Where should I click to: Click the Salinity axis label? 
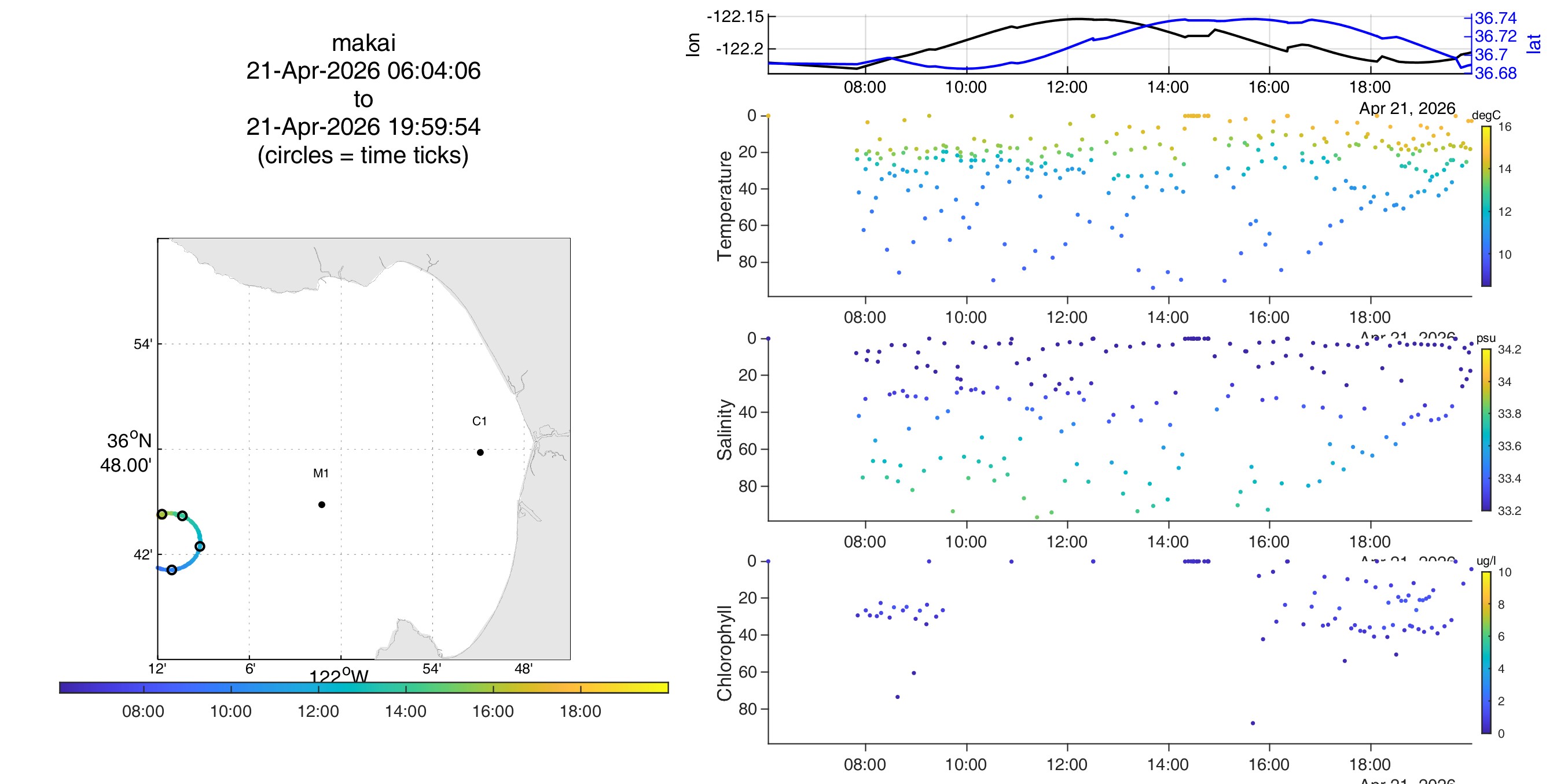click(724, 430)
